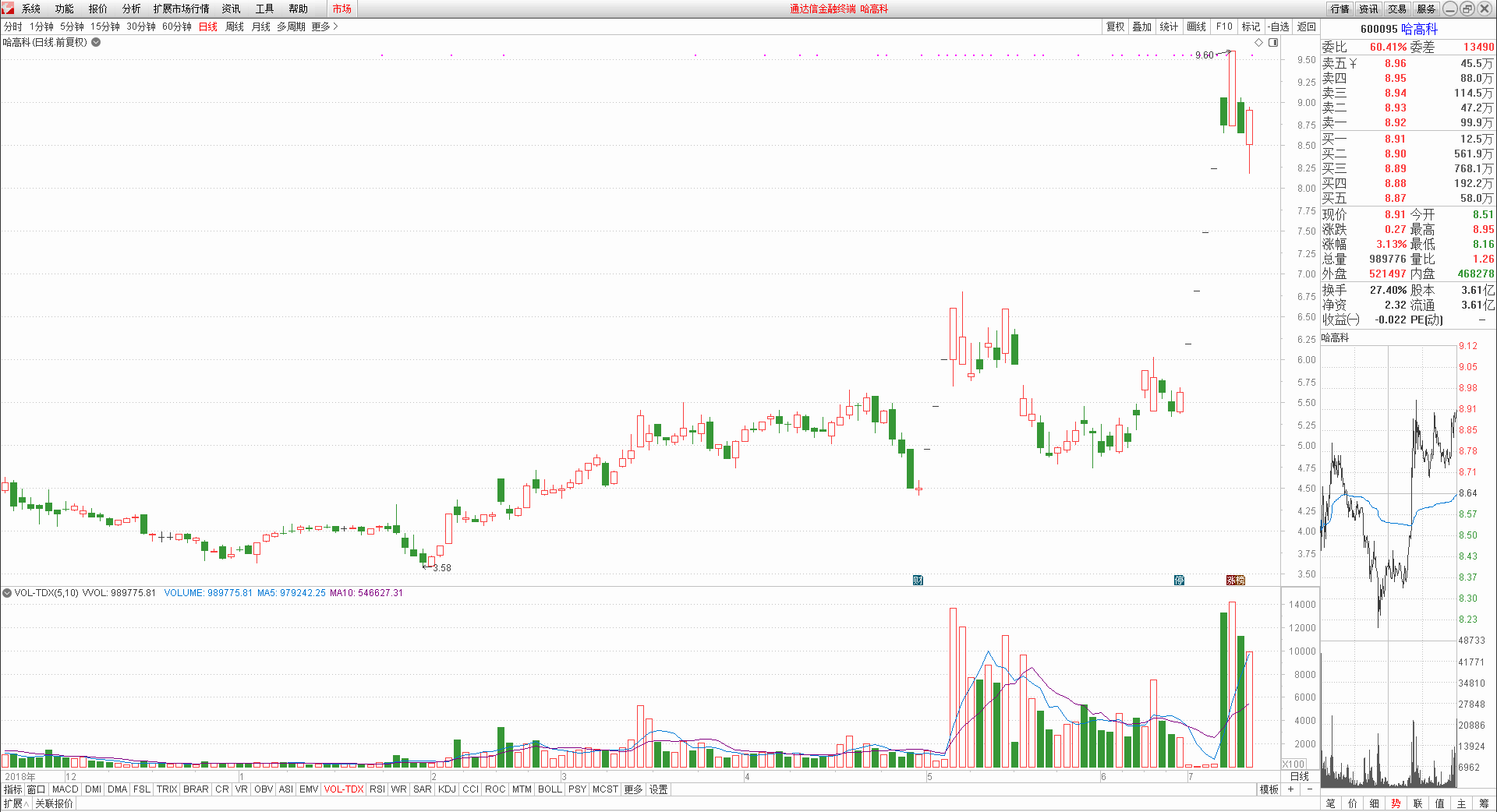Click the 交易 button at top right
The image size is (1497, 812).
click(1398, 9)
